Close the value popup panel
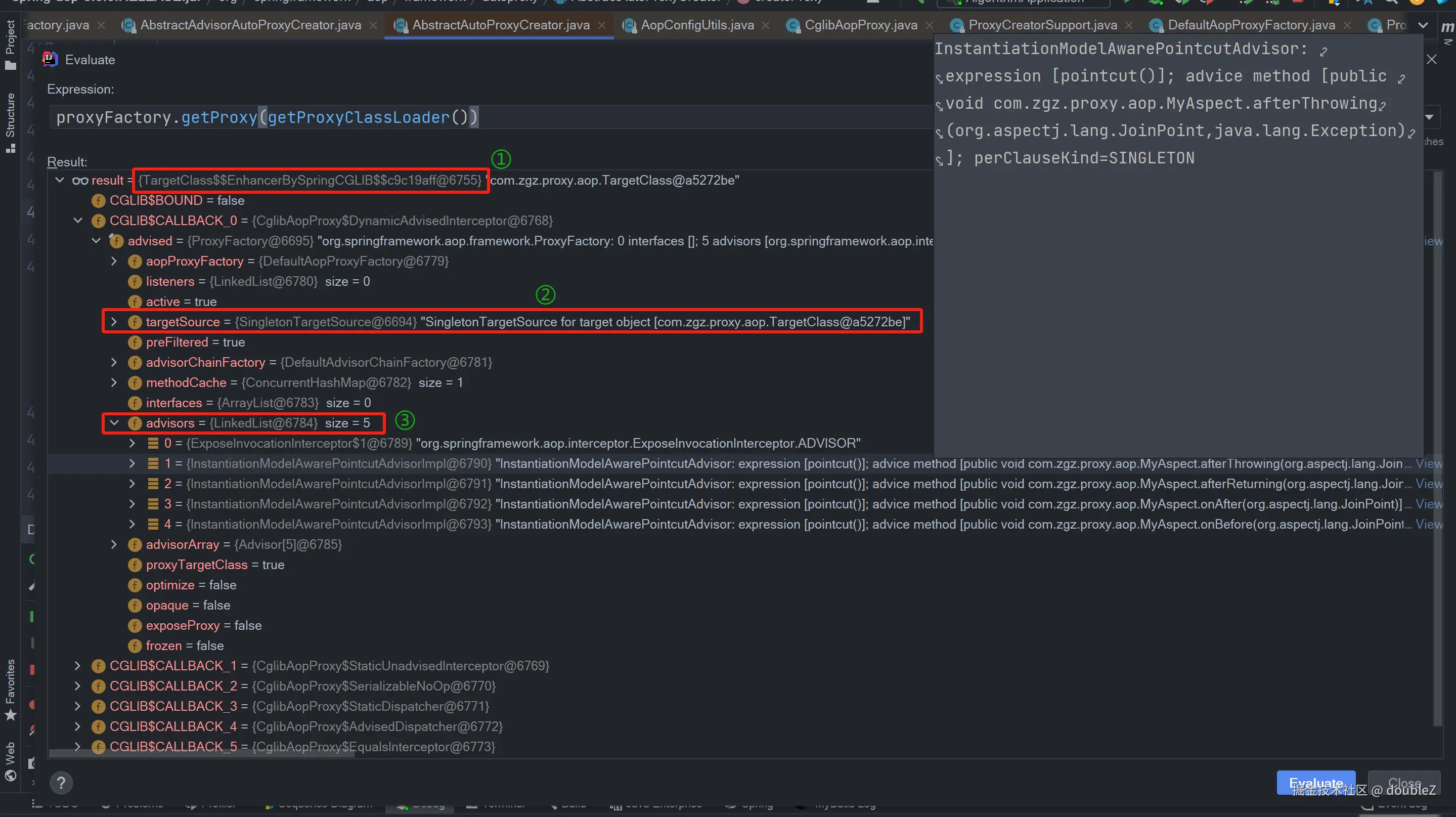This screenshot has height=817, width=1456. 1431,59
